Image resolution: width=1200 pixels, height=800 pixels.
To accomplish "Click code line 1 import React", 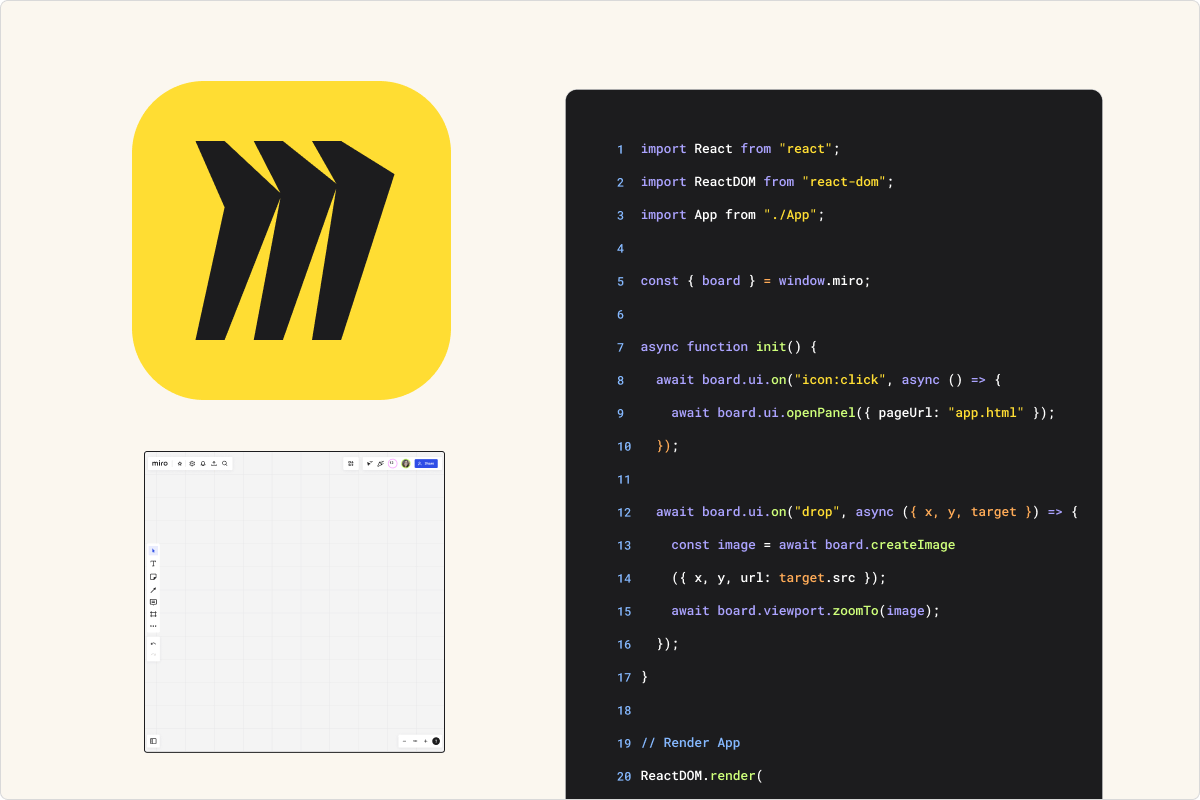I will point(738,149).
